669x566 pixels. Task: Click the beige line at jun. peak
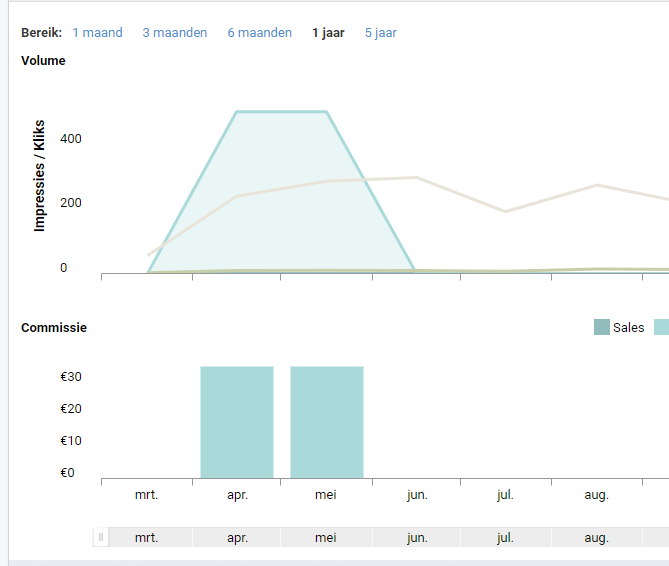[x=416, y=177]
